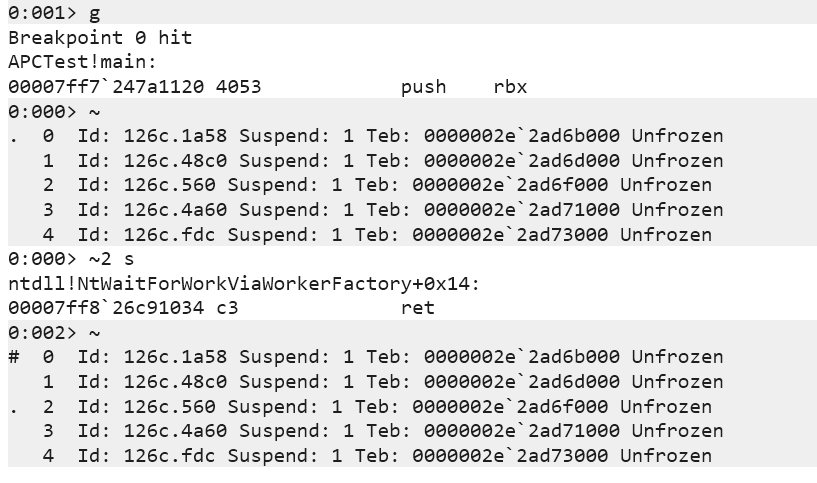Click the "0:000> ~" prompt line
The height and width of the screenshot is (483, 817).
54,111
